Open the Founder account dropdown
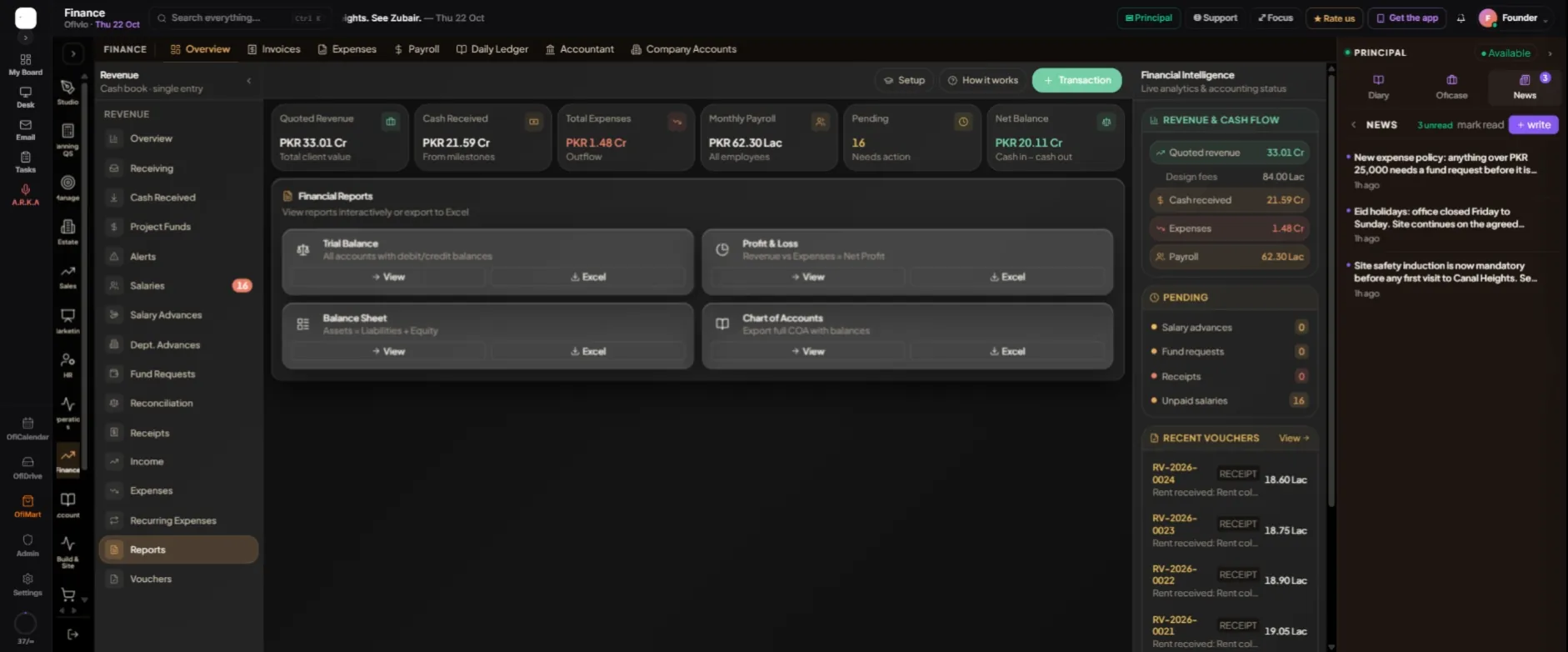 pyautogui.click(x=1514, y=18)
